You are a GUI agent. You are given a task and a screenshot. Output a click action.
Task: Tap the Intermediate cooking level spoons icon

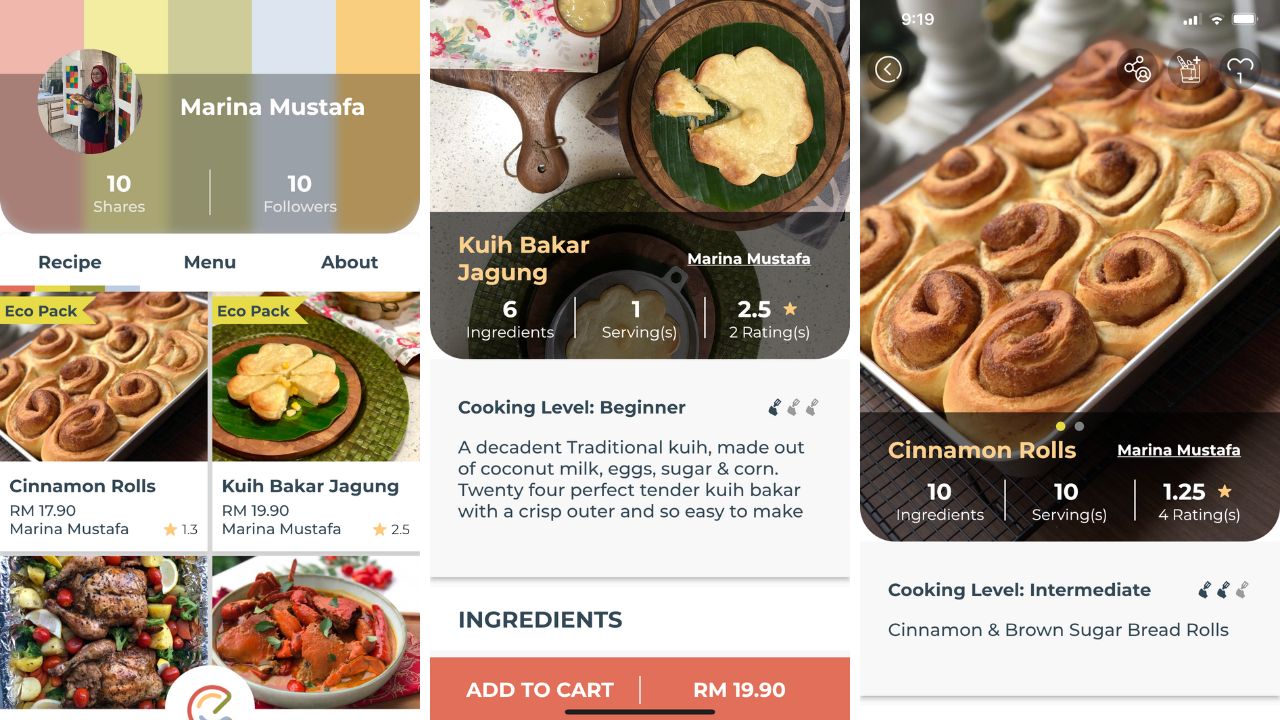[1224, 590]
